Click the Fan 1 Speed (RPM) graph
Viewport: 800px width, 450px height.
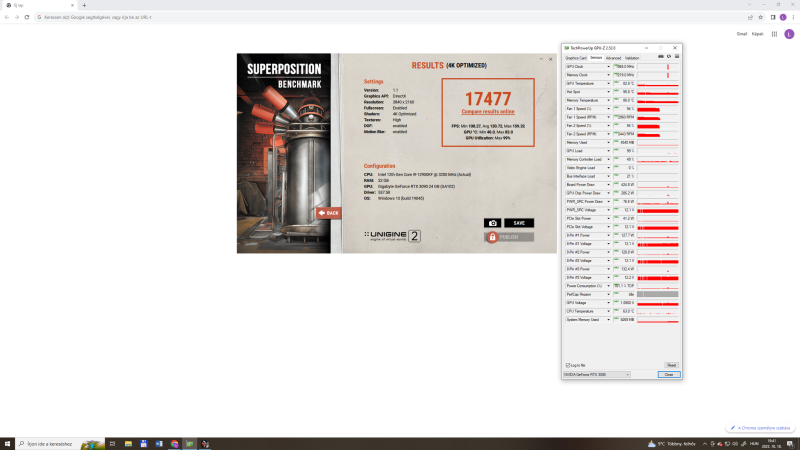click(658, 117)
